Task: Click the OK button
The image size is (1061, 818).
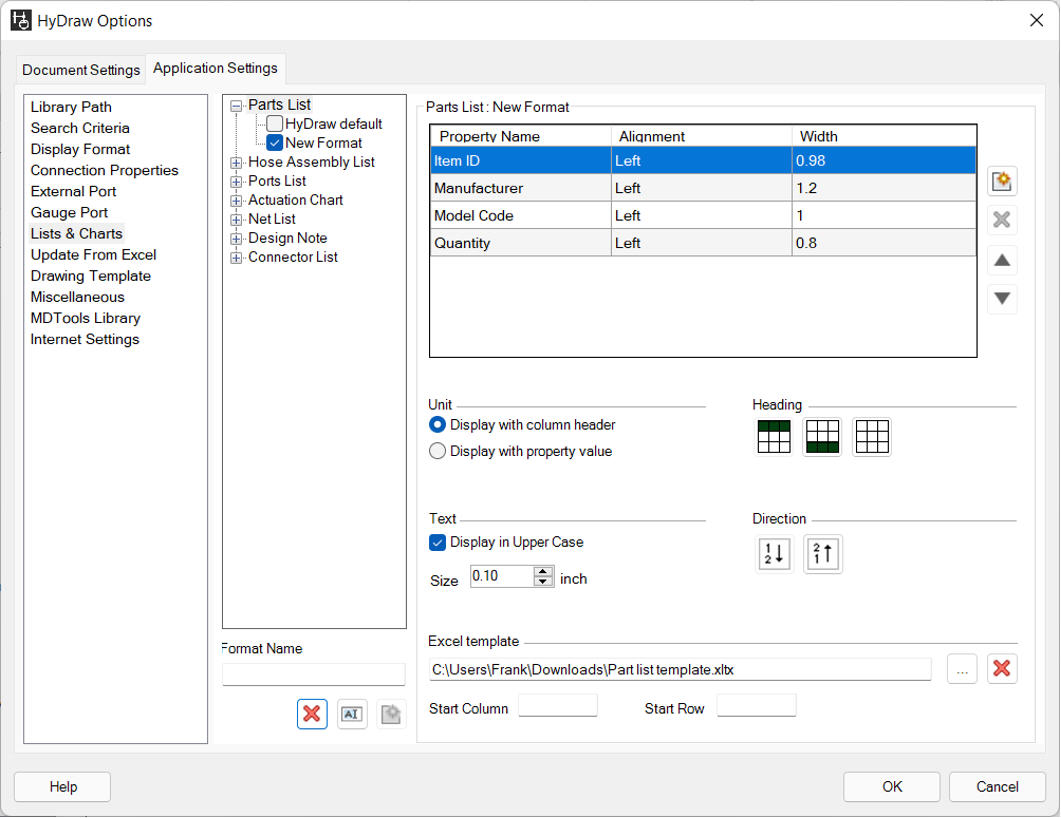Action: point(892,787)
